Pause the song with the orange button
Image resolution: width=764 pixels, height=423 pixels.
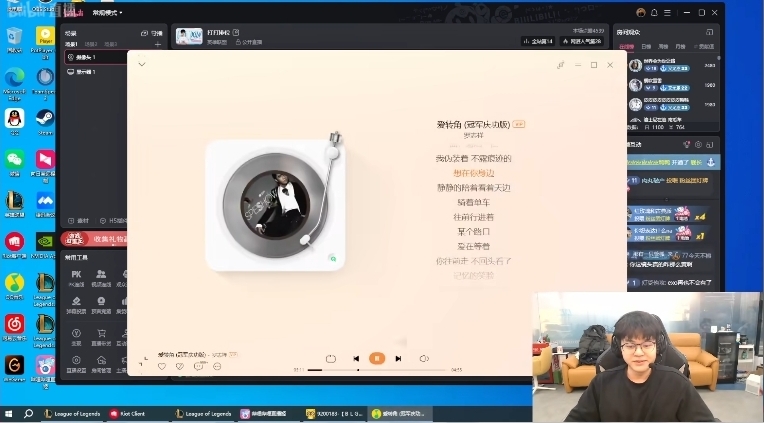point(377,358)
